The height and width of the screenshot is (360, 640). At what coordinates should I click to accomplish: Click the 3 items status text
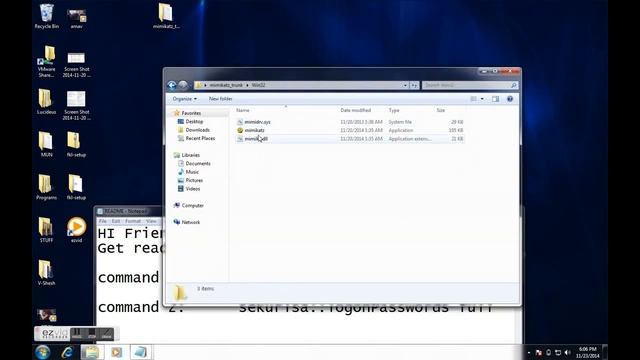click(205, 289)
